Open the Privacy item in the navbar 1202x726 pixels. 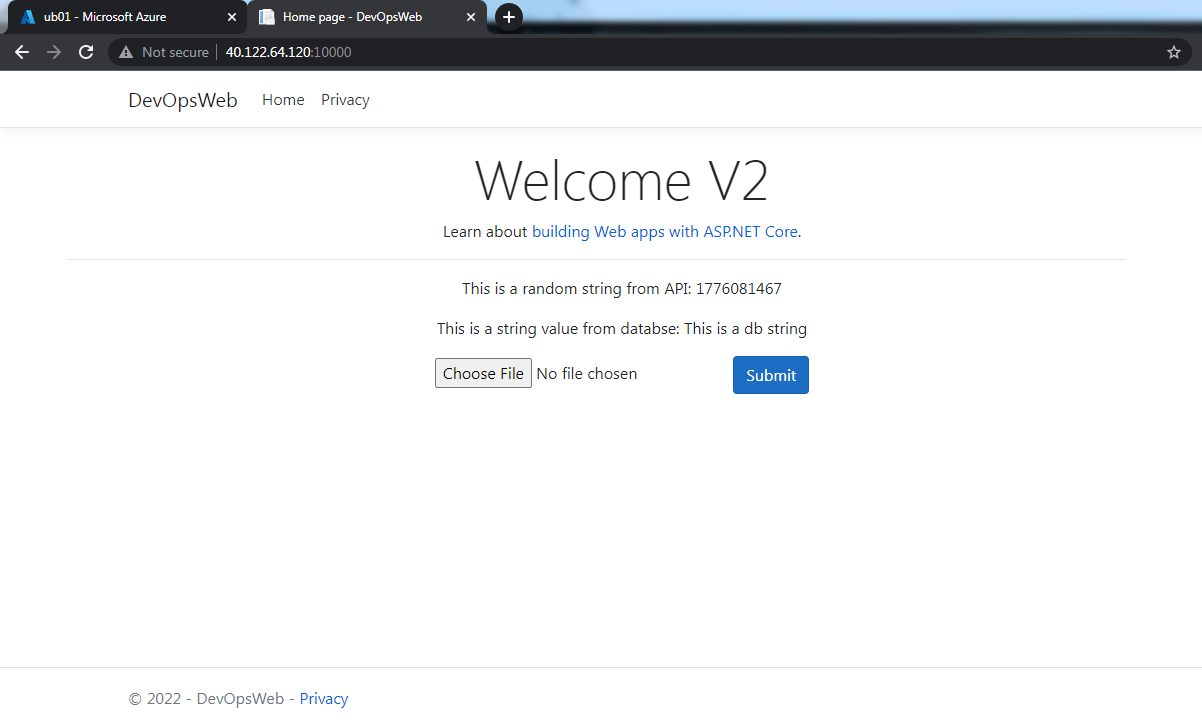click(345, 100)
